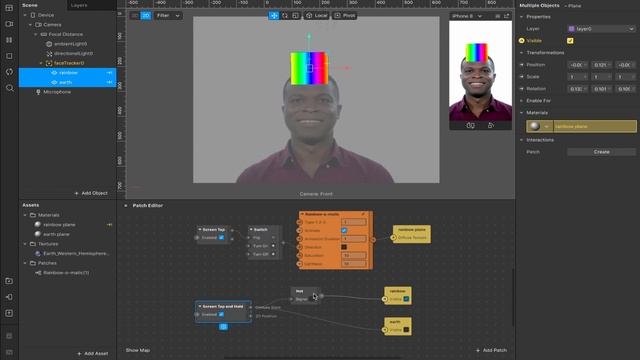
Task: Click the Pivot toolbar button
Action: point(345,16)
